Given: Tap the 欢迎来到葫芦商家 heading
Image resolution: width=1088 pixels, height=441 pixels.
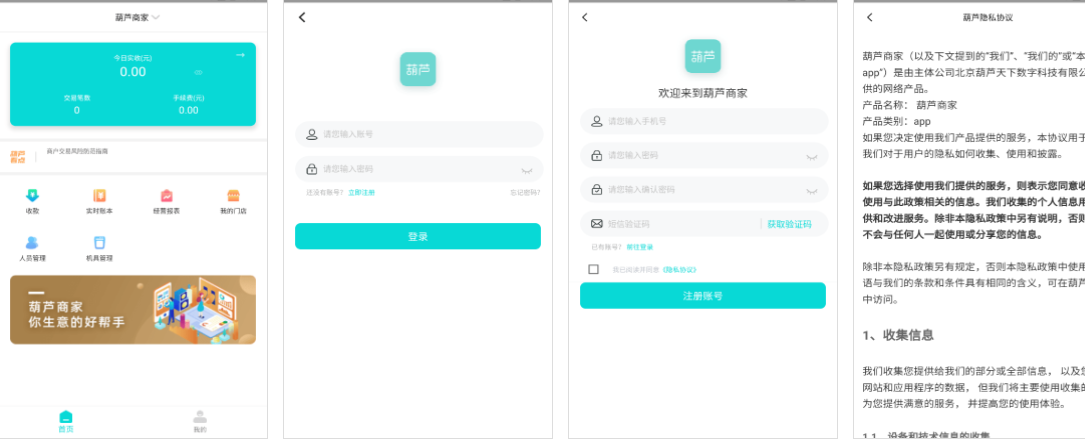Looking at the screenshot, I should [x=703, y=93].
